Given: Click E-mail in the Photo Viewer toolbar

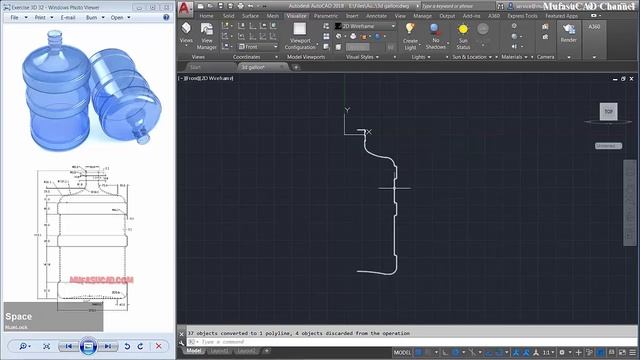Looking at the screenshot, I should [68, 18].
